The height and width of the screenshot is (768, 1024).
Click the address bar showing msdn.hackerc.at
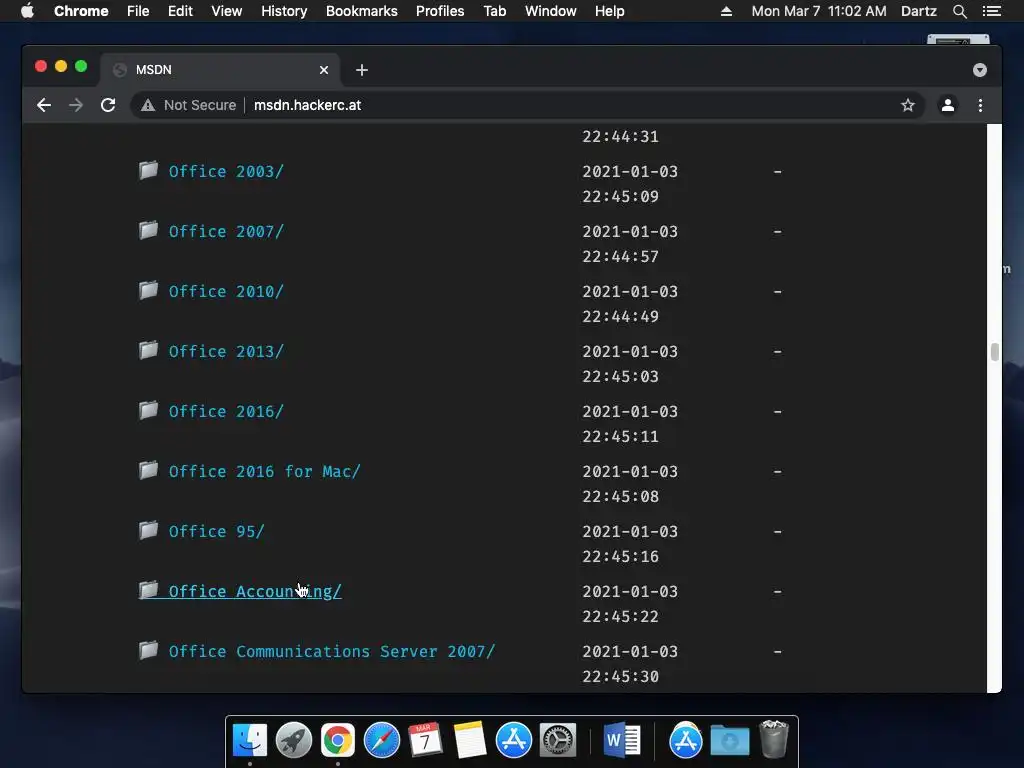[528, 105]
